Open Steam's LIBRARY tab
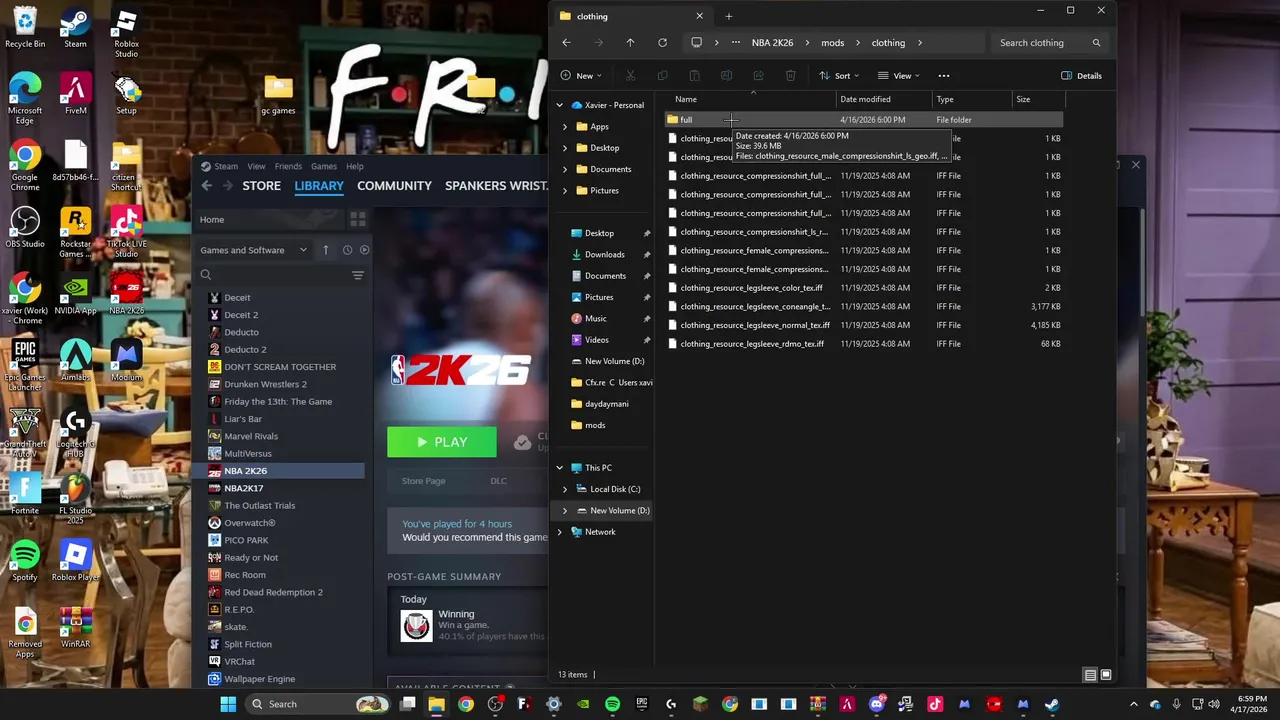1280x720 pixels. tap(319, 186)
